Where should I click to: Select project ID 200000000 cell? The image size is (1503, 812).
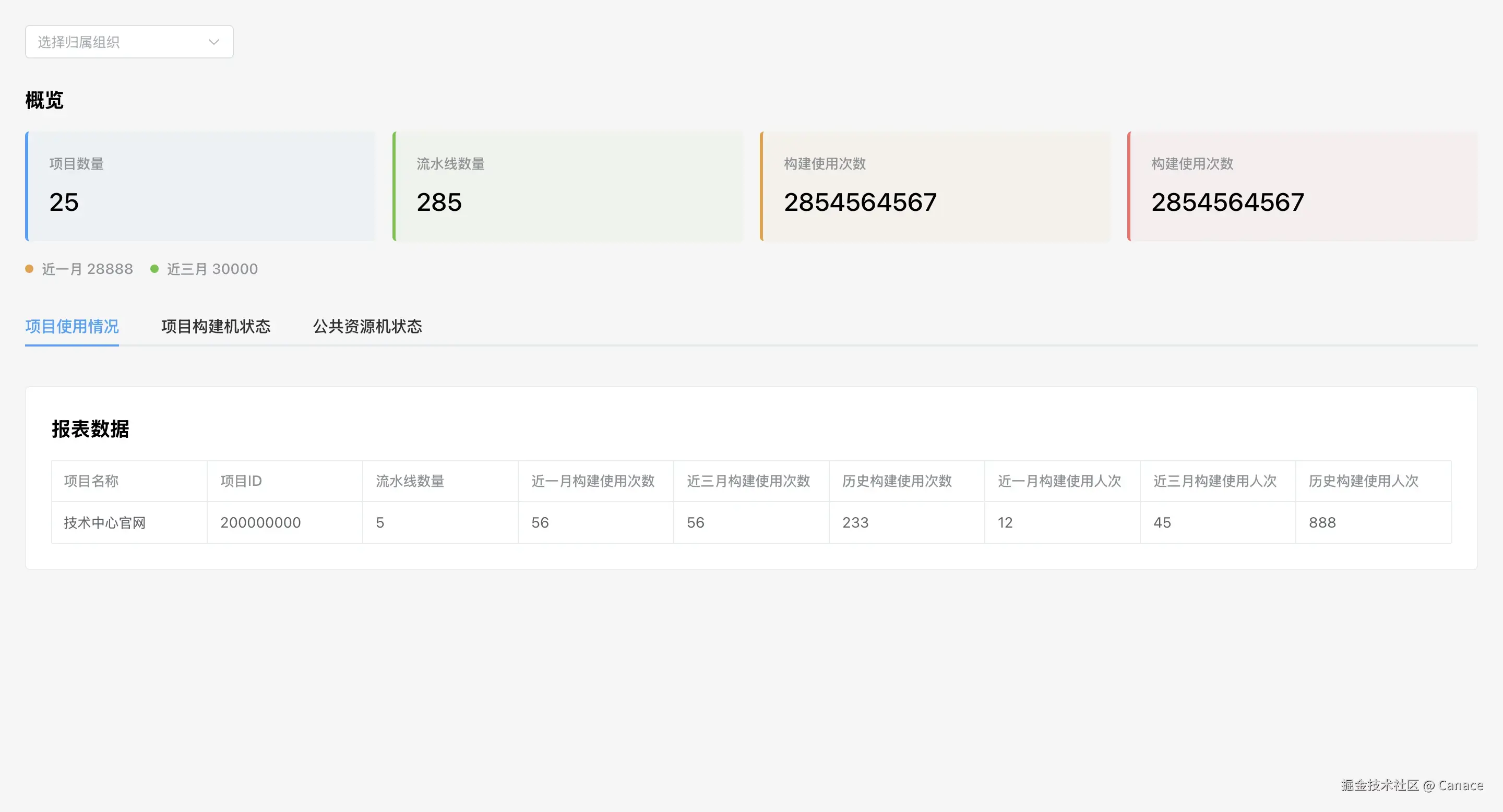(x=260, y=522)
